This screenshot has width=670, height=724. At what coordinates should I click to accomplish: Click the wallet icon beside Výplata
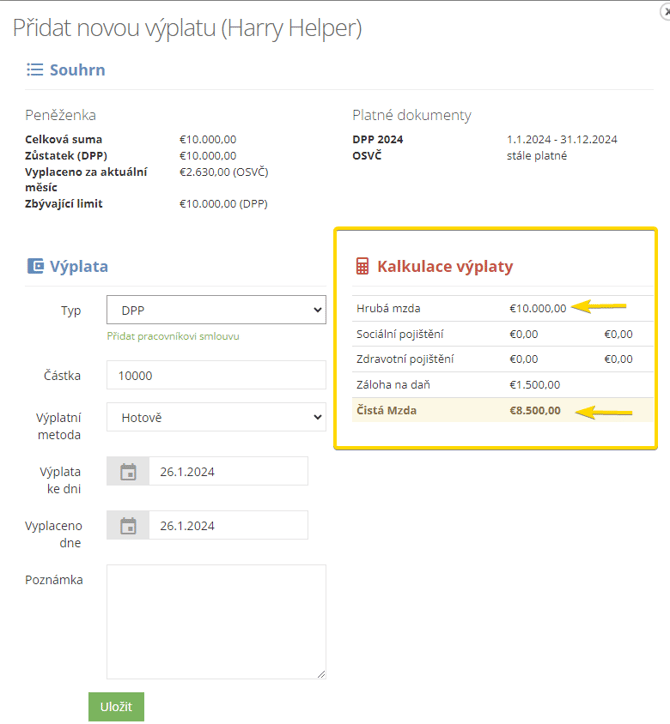(35, 266)
